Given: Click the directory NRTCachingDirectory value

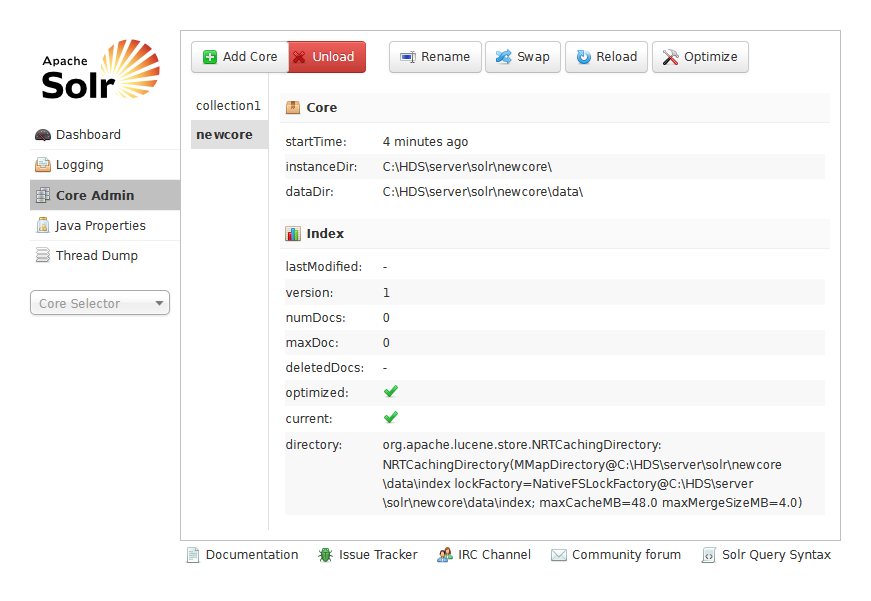Looking at the screenshot, I should pyautogui.click(x=593, y=474).
